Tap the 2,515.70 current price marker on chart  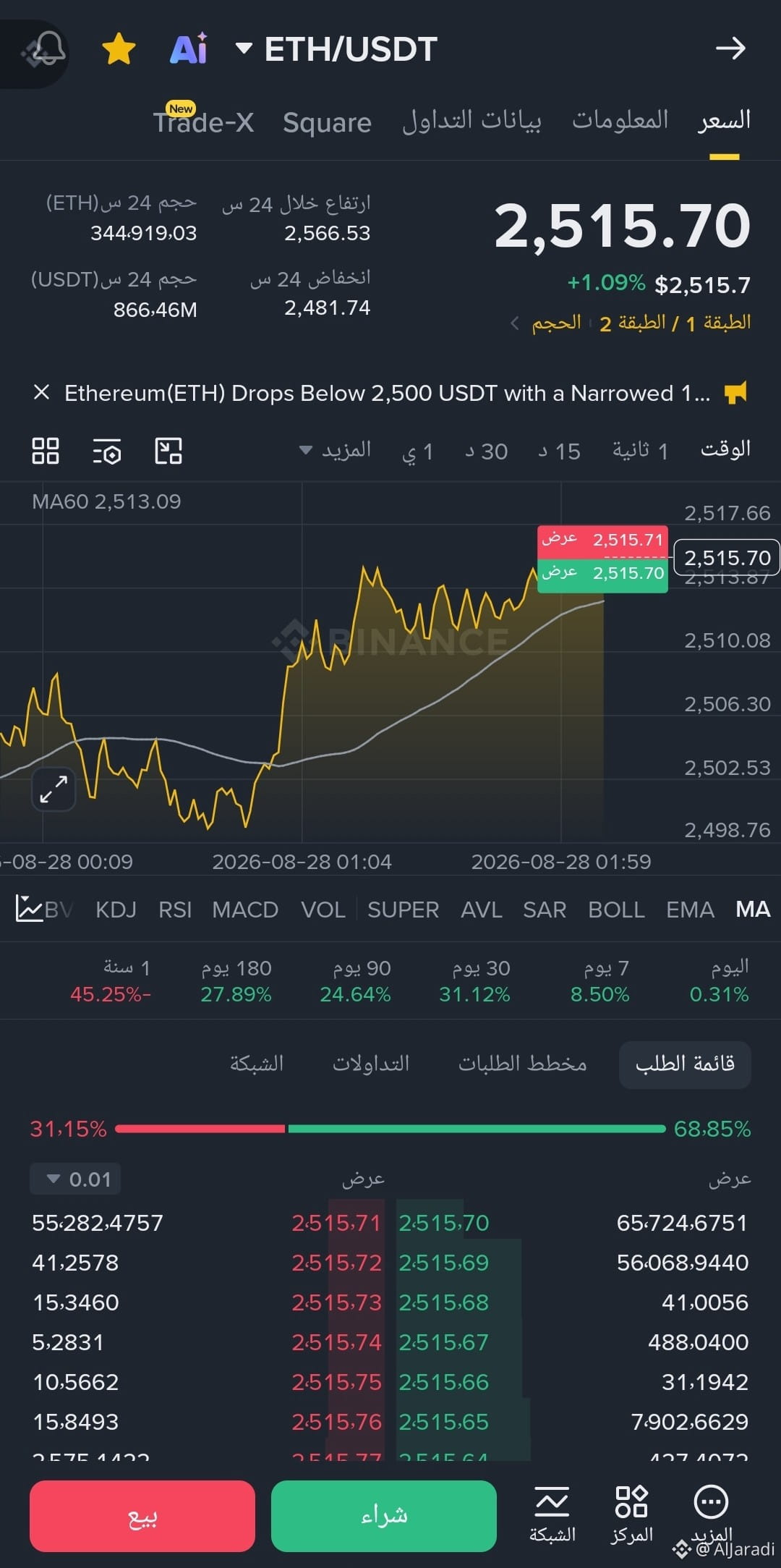click(727, 558)
